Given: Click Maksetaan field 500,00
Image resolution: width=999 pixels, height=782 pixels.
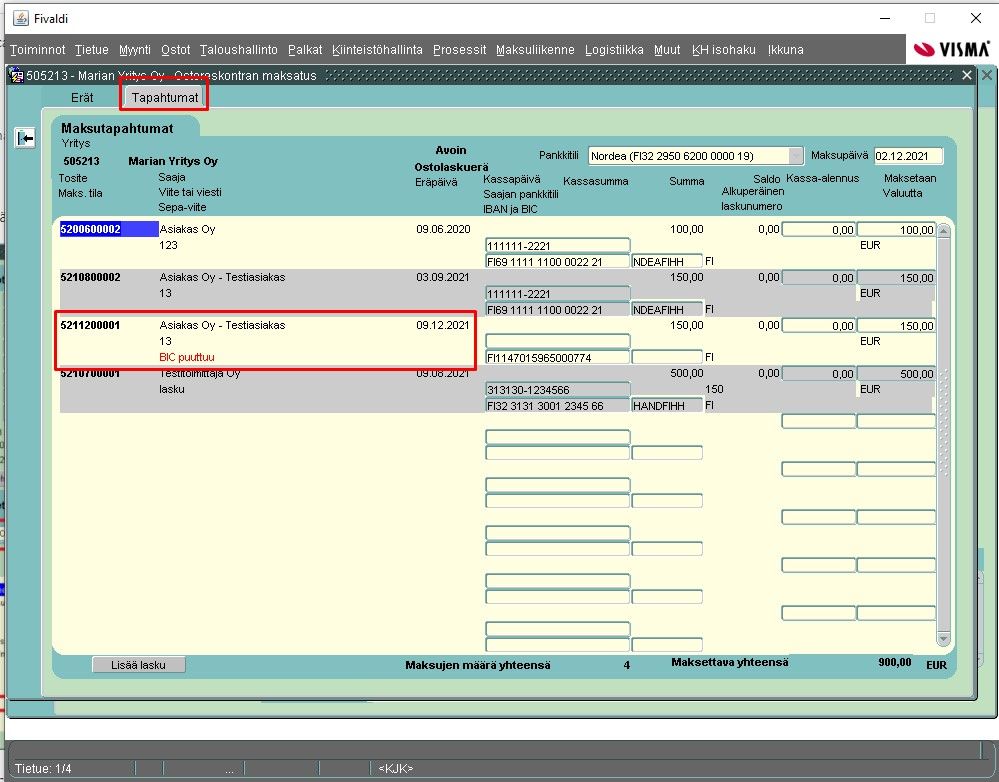Looking at the screenshot, I should [896, 373].
